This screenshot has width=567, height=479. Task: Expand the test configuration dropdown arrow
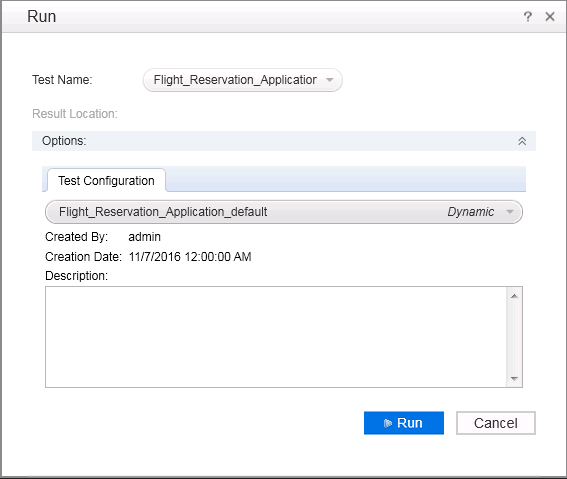pyautogui.click(x=510, y=212)
